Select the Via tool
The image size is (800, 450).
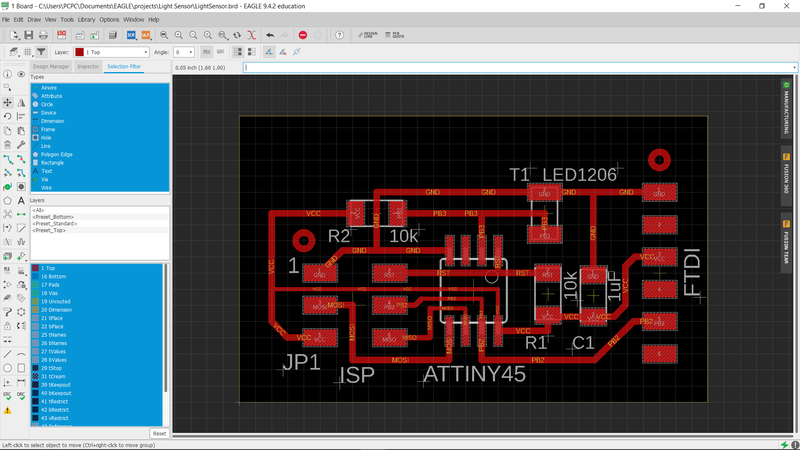(x=8, y=187)
